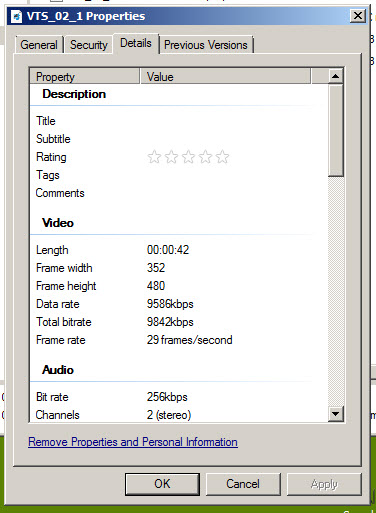The image size is (376, 513).
Task: Set rating to two stars
Action: click(171, 157)
